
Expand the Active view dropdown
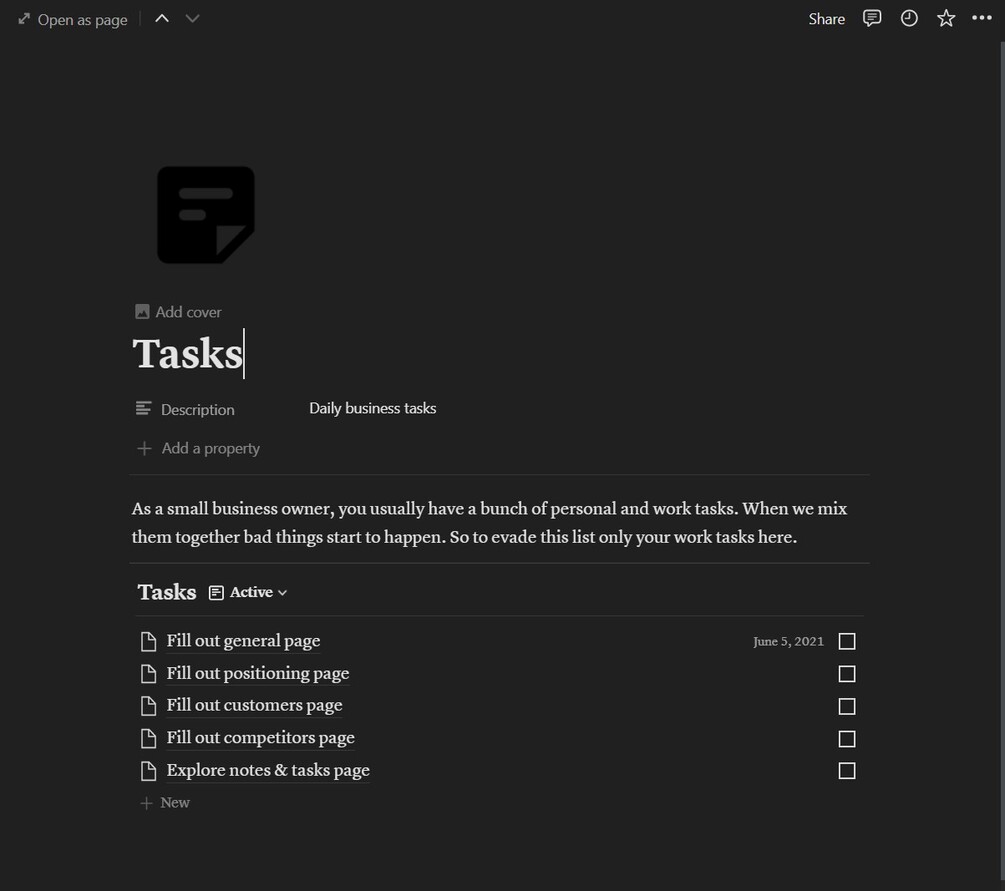(250, 593)
